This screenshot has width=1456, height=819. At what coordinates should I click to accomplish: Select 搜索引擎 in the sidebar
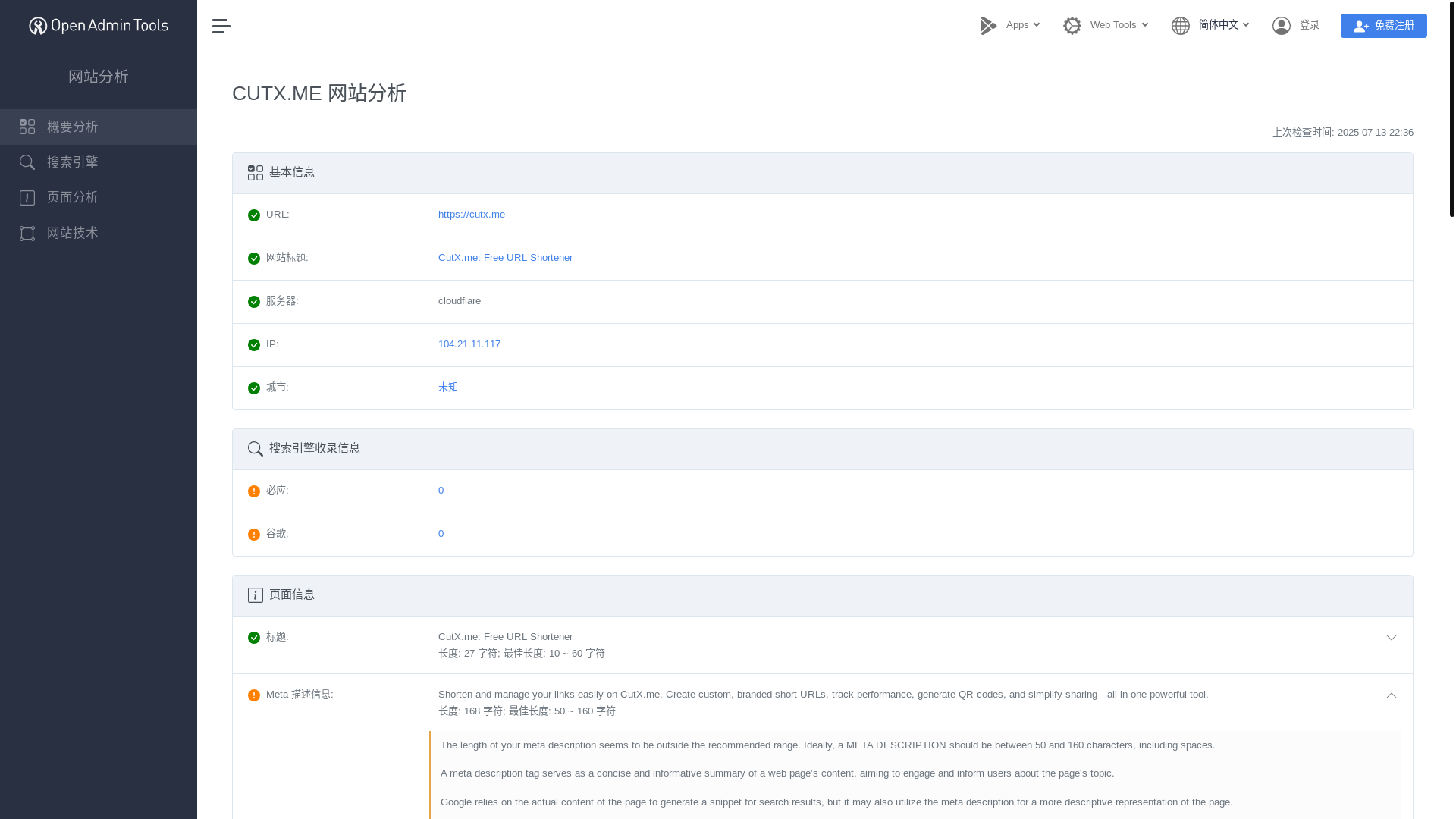tap(99, 162)
